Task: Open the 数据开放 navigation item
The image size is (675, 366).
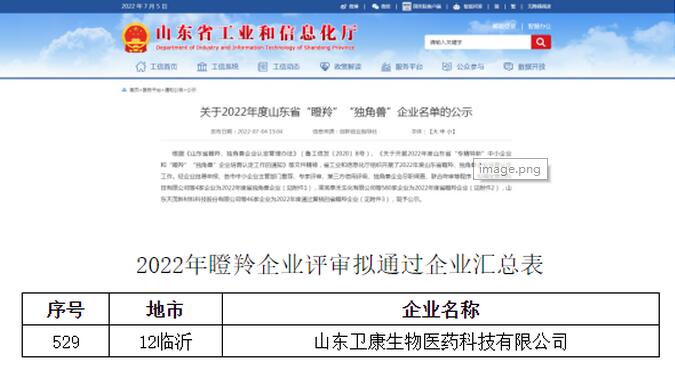Action: click(x=525, y=67)
